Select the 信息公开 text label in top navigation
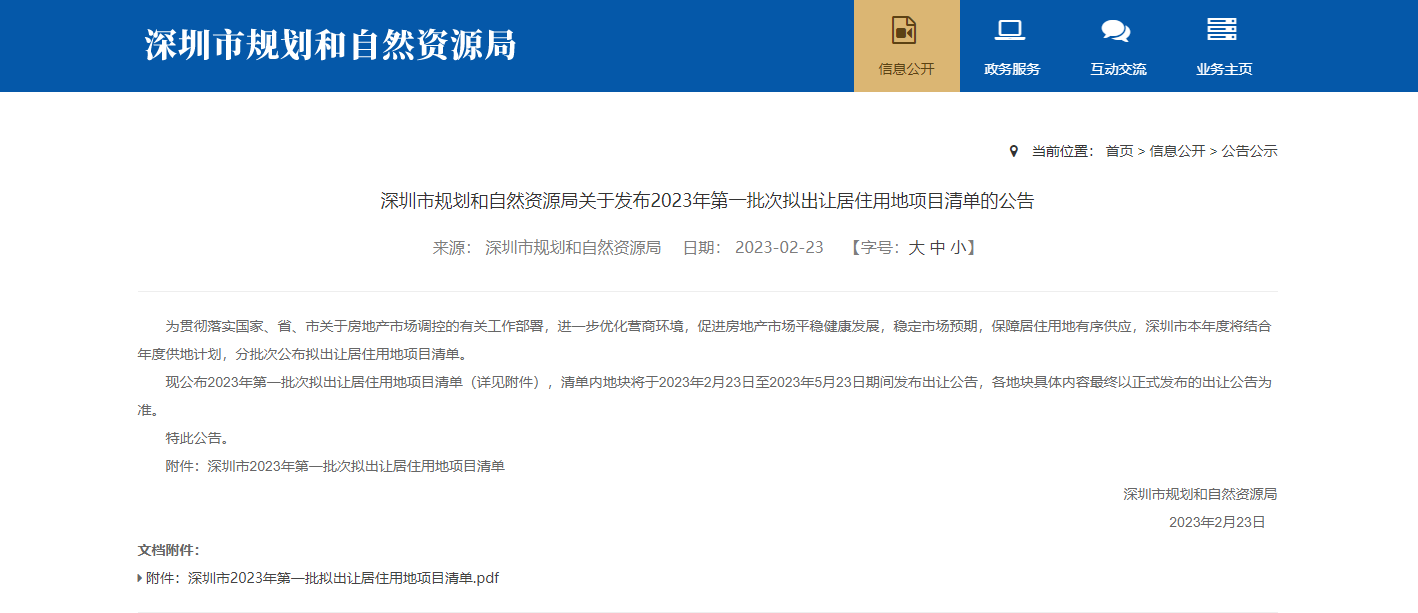This screenshot has width=1418, height=613. pos(906,69)
